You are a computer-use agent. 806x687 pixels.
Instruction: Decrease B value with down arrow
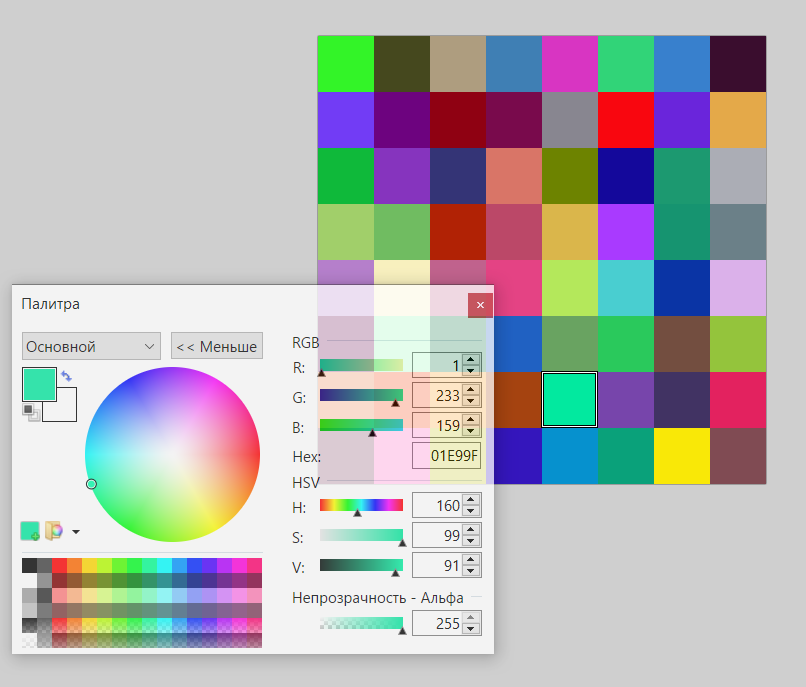[x=471, y=431]
